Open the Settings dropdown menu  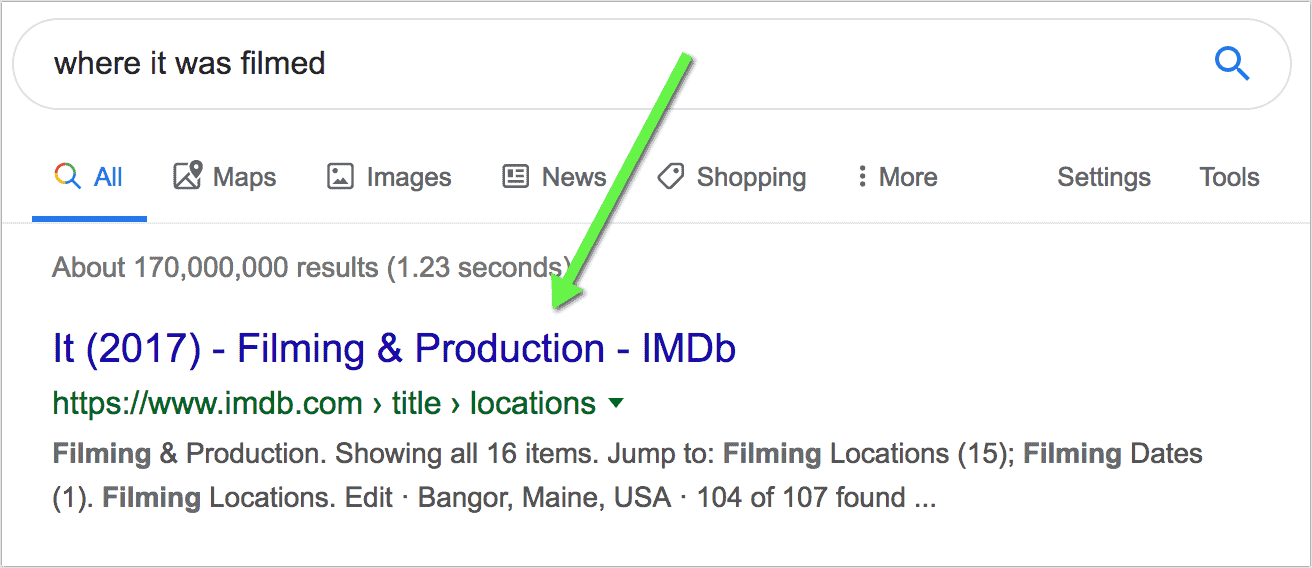(x=1104, y=178)
